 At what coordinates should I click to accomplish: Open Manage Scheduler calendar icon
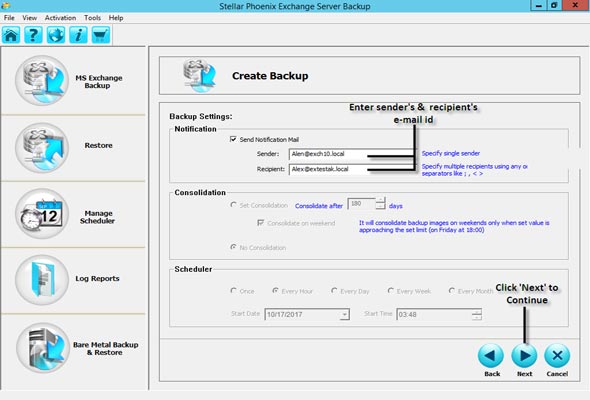click(x=42, y=213)
